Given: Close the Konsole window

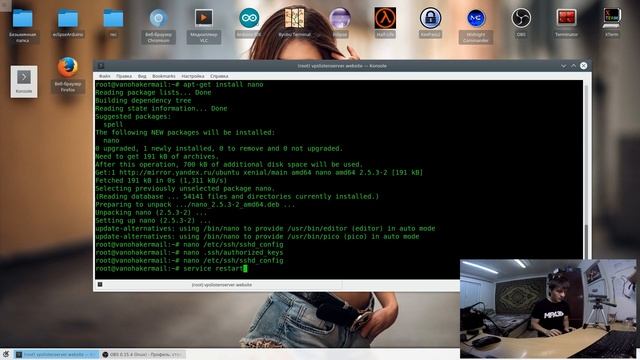Looking at the screenshot, I should (584, 66).
